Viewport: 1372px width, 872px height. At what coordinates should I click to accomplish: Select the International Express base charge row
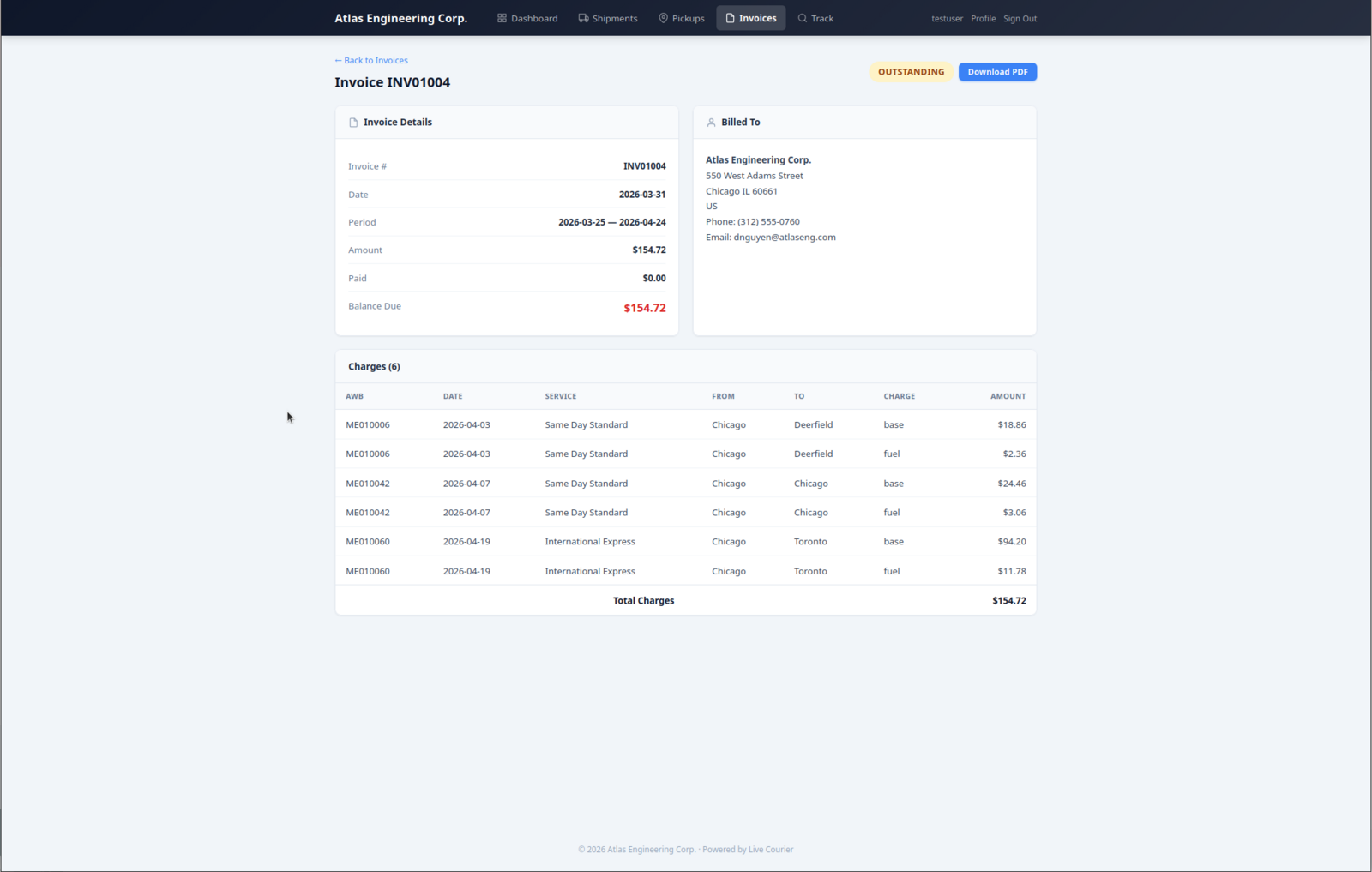point(685,542)
